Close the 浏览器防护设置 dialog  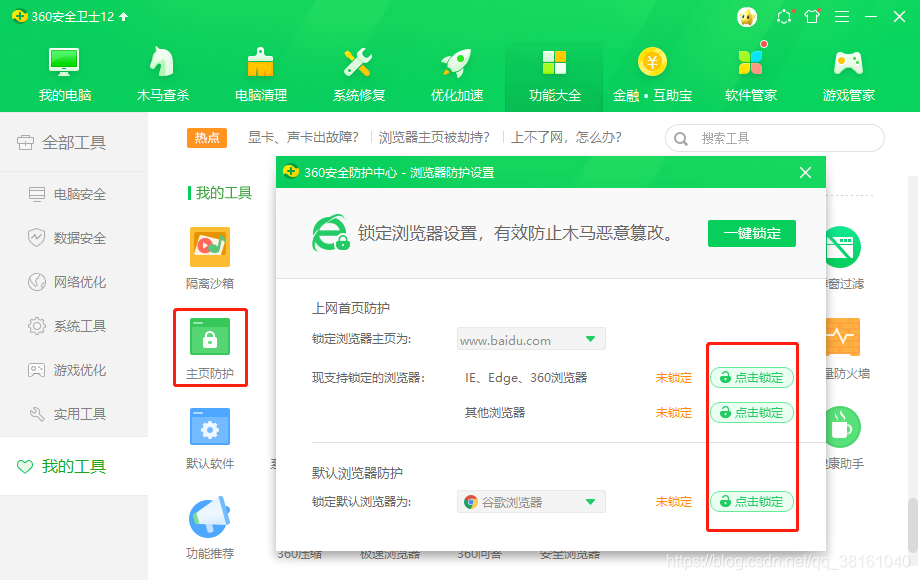(806, 172)
